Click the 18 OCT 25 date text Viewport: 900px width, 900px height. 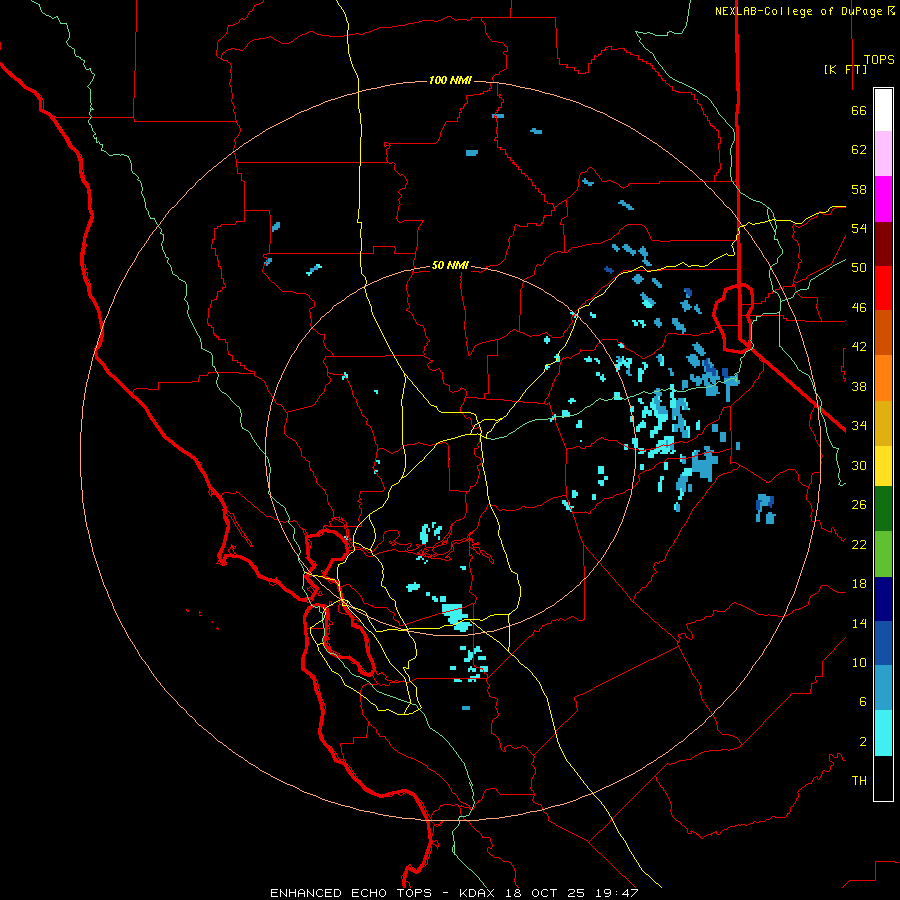[x=545, y=893]
